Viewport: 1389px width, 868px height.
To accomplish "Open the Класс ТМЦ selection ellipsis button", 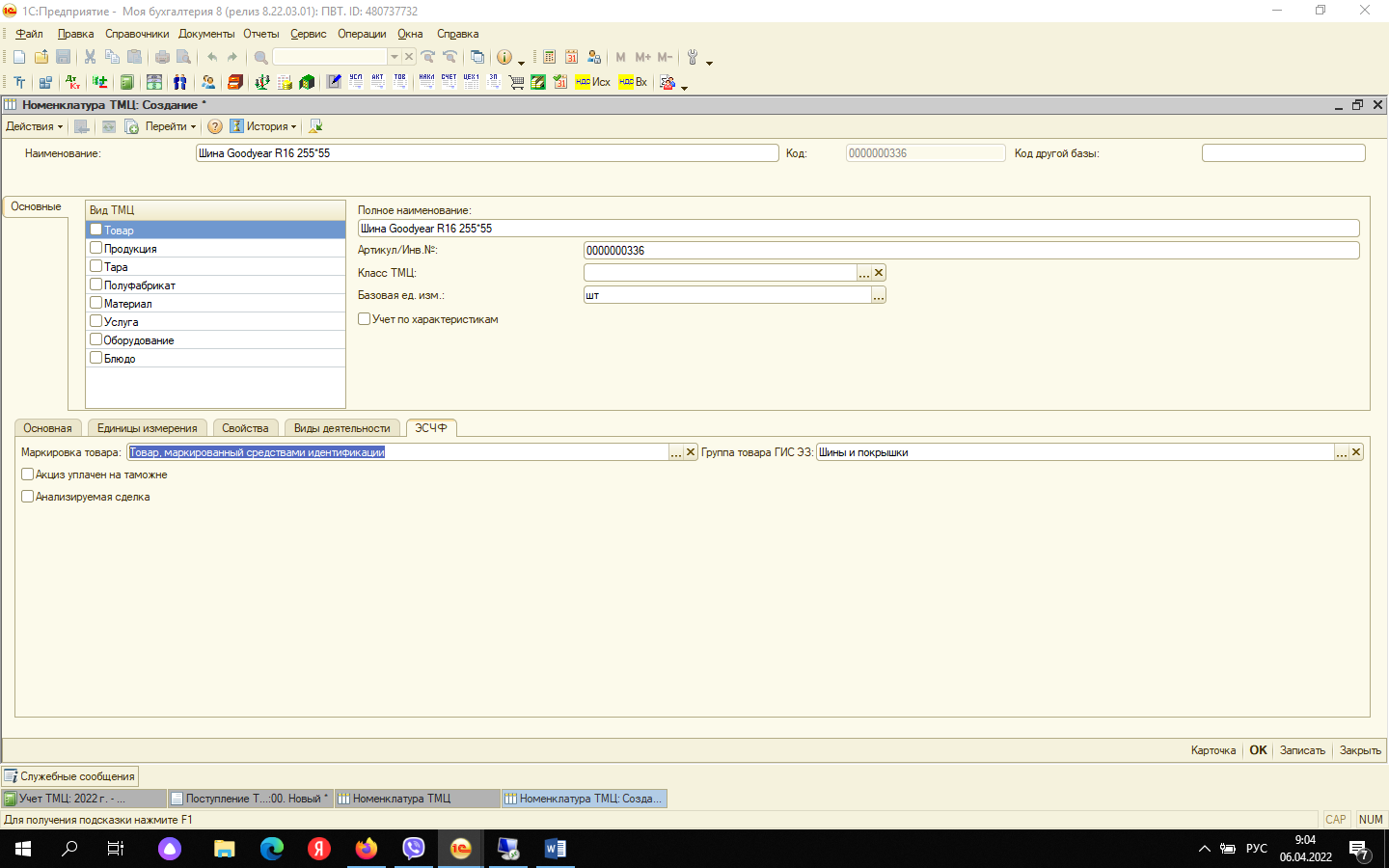I will pyautogui.click(x=864, y=273).
